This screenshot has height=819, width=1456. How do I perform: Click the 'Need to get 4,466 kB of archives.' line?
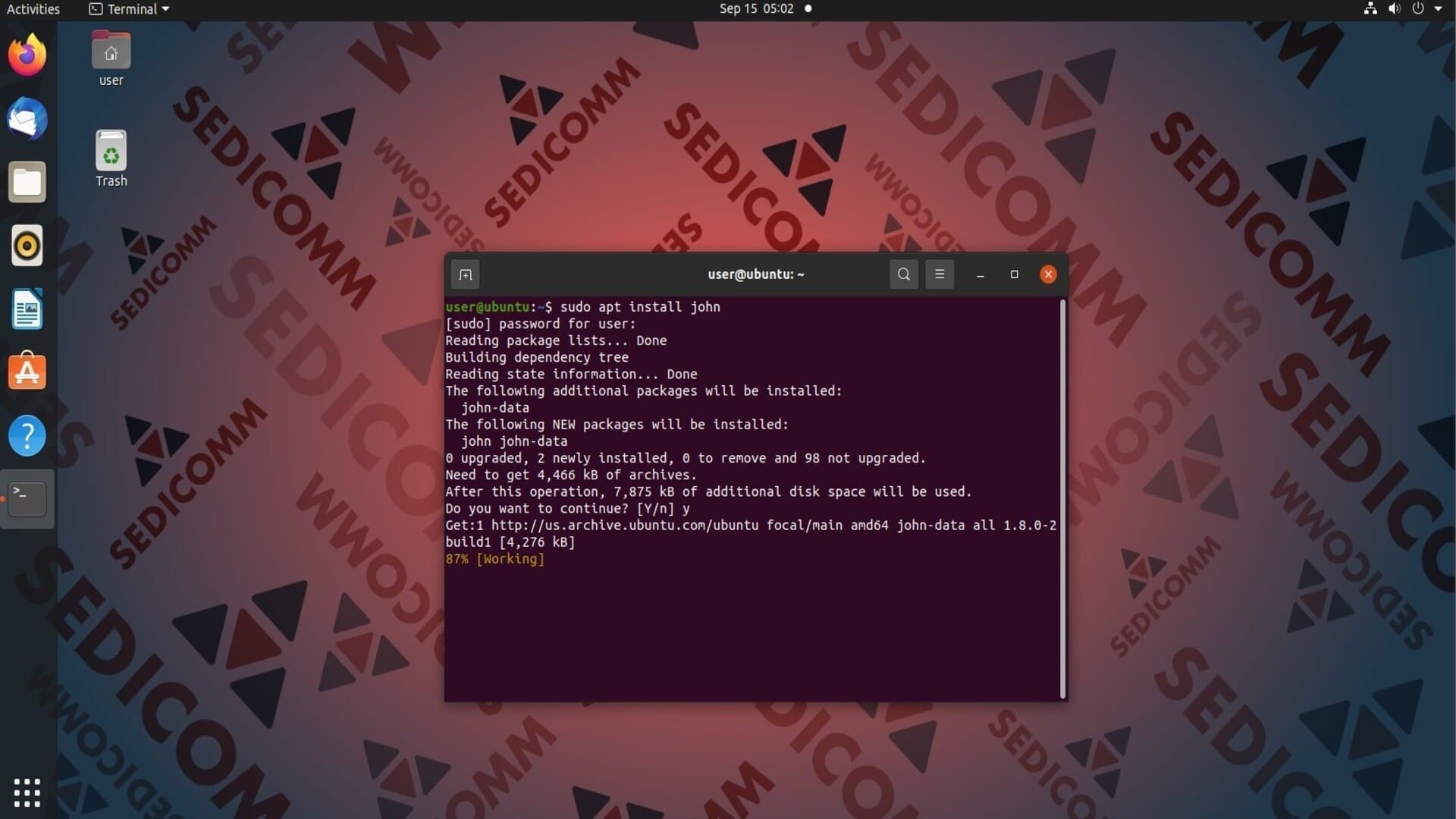571,475
